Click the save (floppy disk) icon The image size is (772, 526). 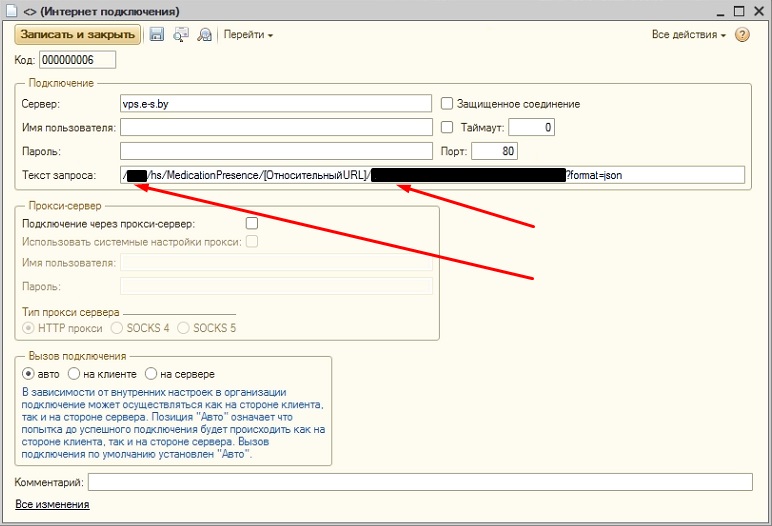pos(157,34)
